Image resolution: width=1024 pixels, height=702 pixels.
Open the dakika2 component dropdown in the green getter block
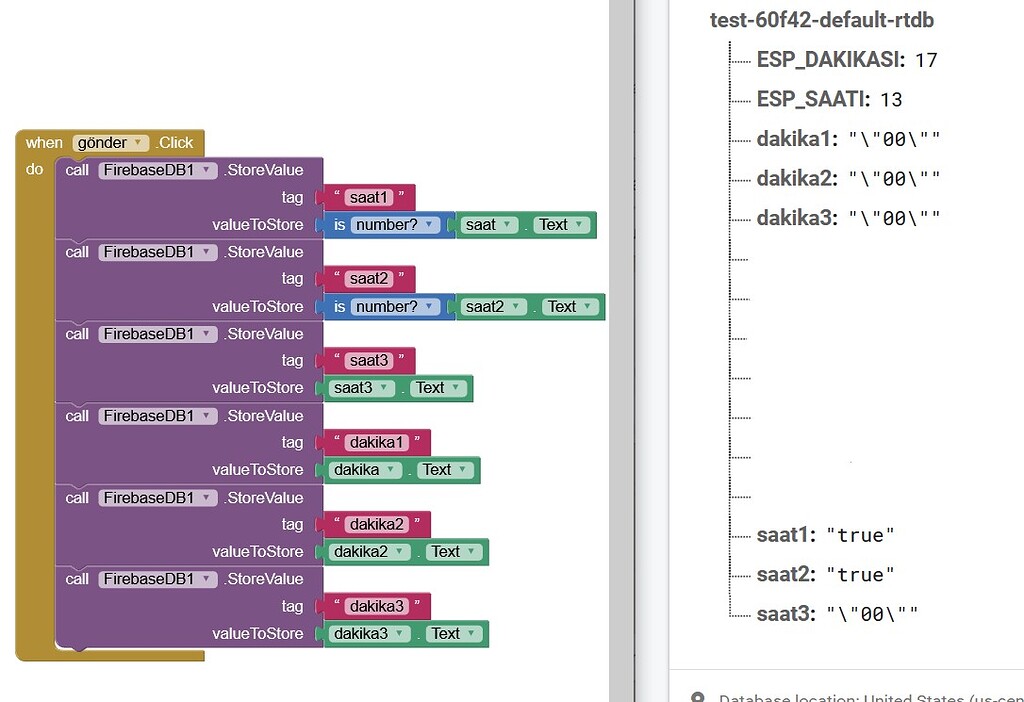tap(402, 552)
